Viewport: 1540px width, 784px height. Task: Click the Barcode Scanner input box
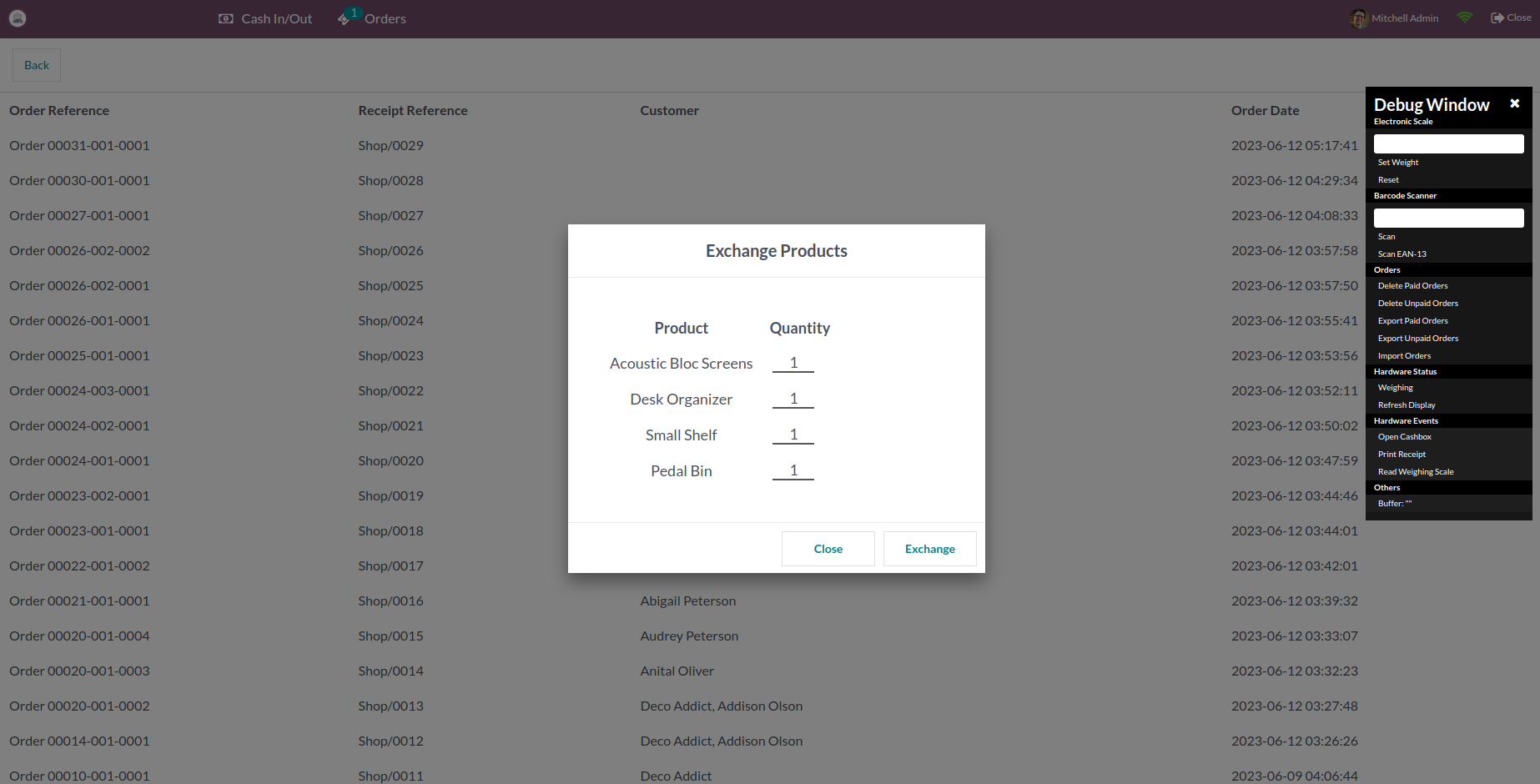1448,218
